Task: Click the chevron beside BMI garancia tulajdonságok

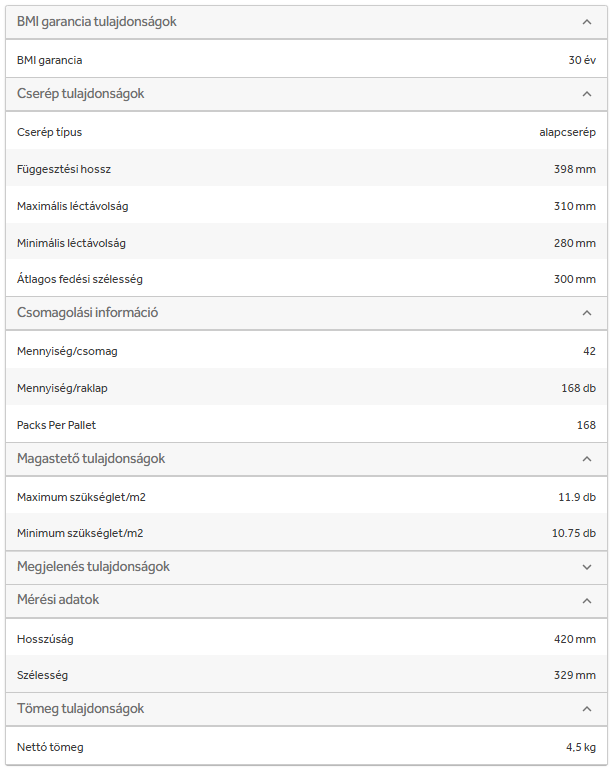Action: tap(586, 21)
